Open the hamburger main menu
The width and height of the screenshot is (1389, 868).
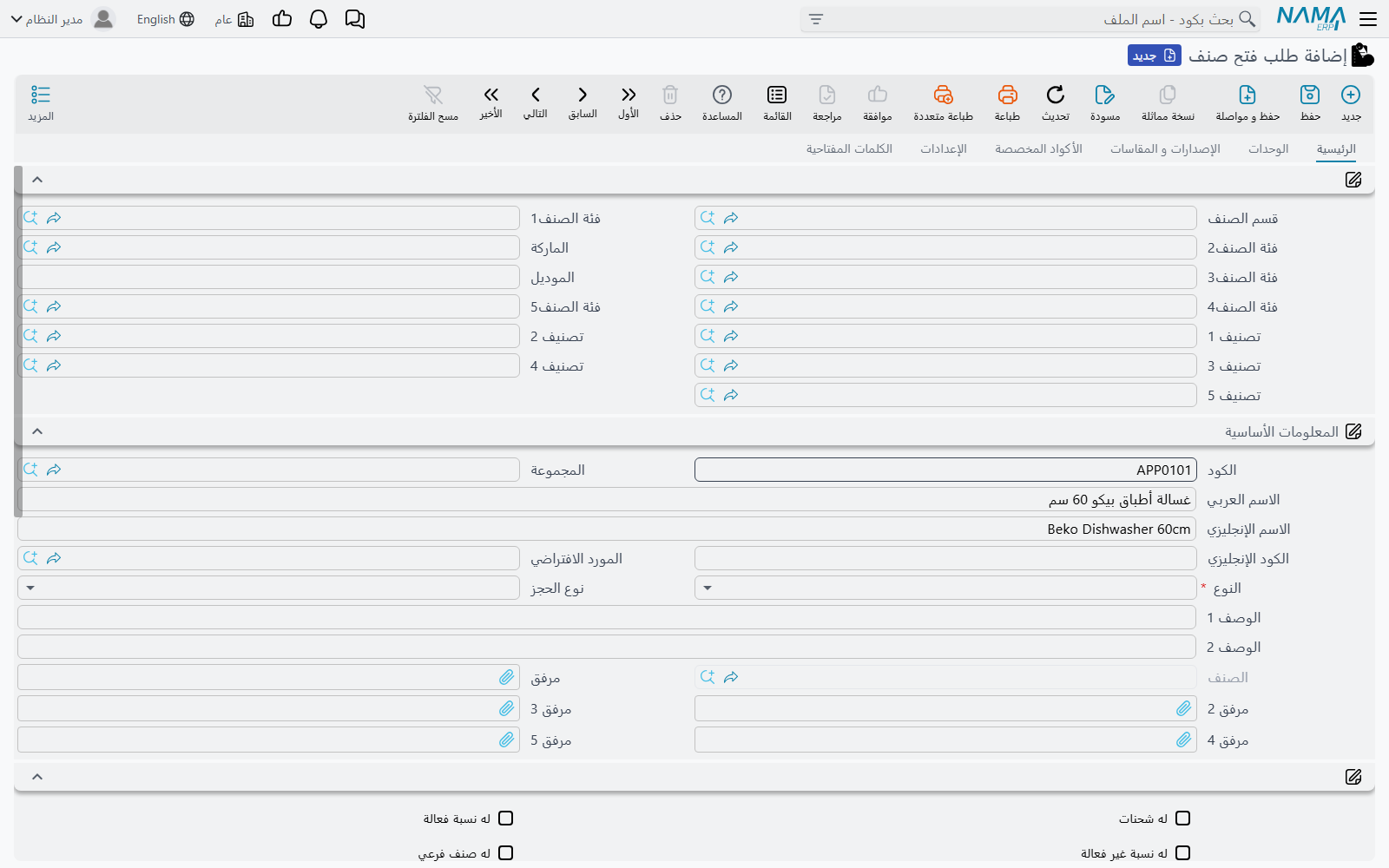[x=1368, y=19]
